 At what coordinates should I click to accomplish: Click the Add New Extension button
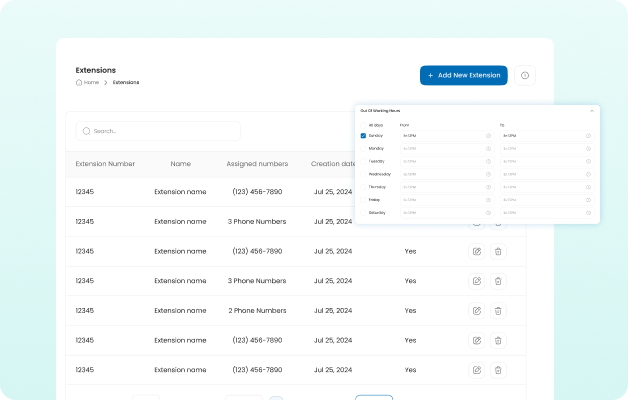(463, 75)
